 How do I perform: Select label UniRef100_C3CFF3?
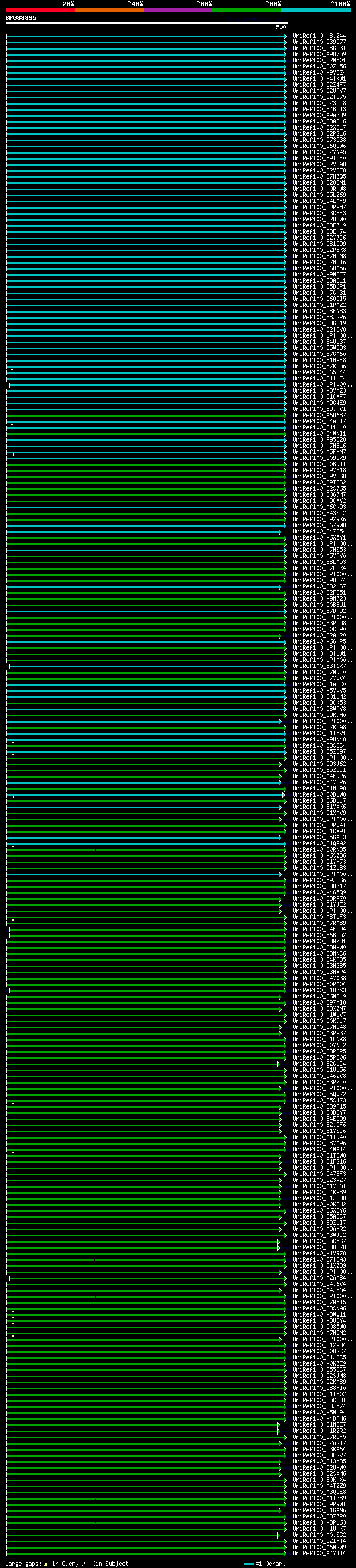click(x=319, y=213)
